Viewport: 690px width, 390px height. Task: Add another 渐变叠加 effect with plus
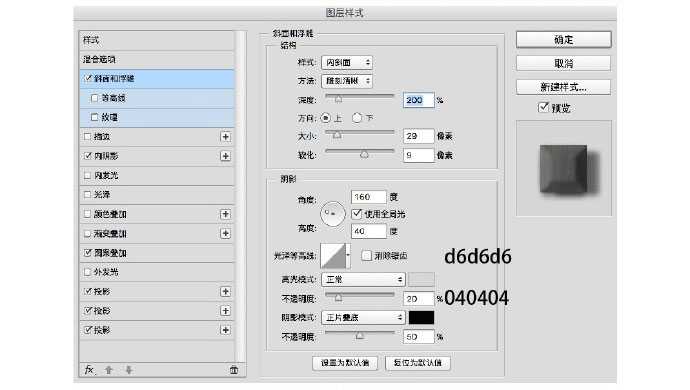(225, 233)
